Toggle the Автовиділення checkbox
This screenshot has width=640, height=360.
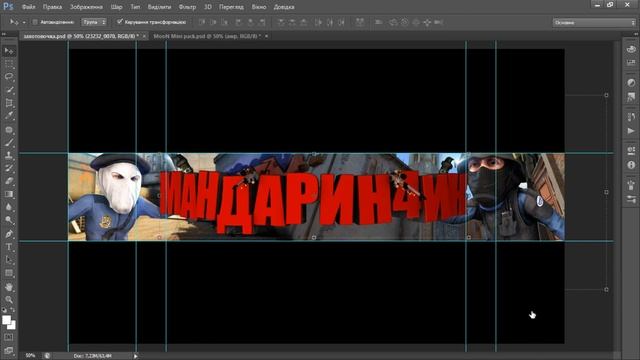[35, 22]
